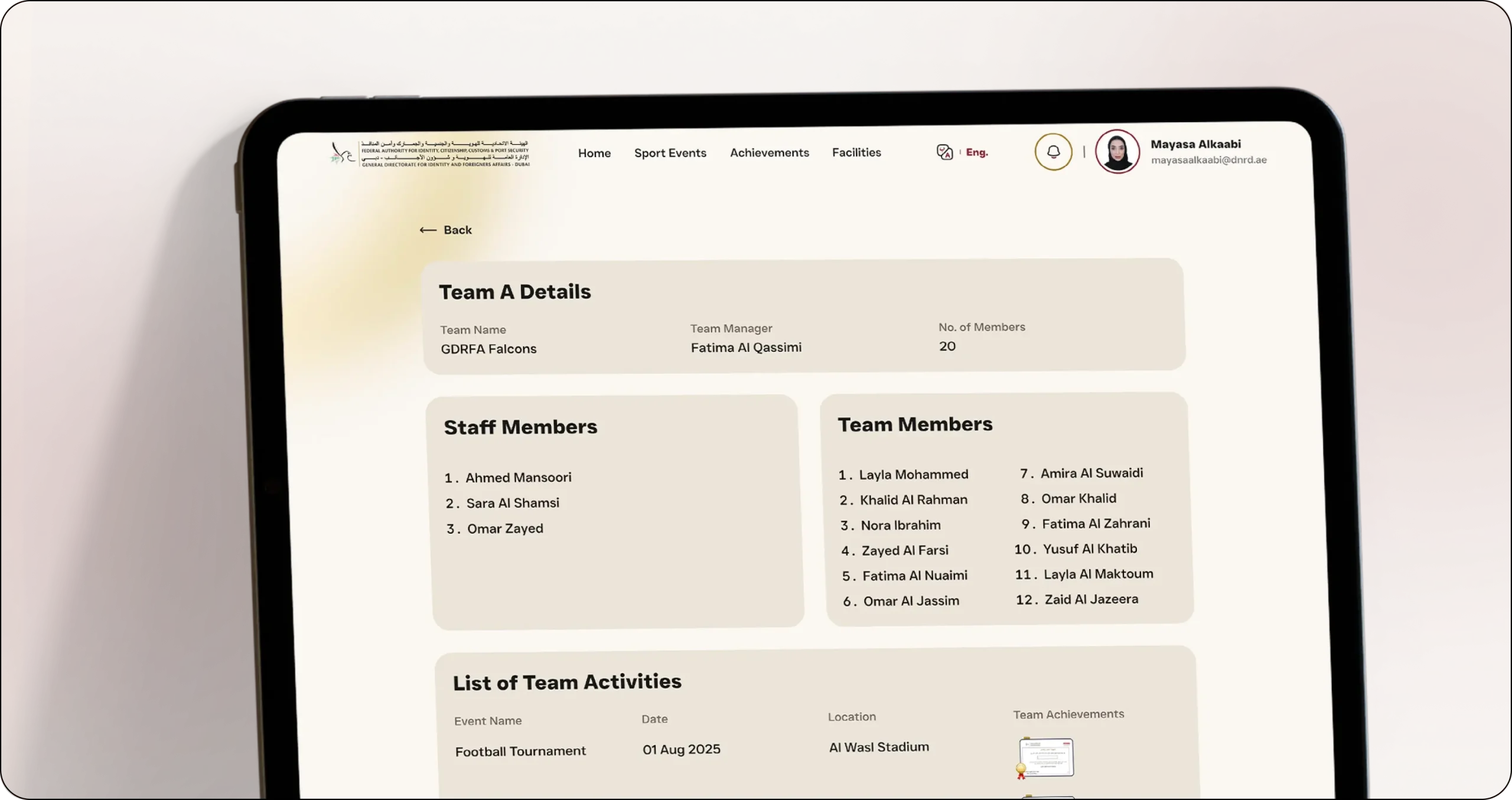Click the notification bell icon
Screen dimensions: 1512x800
coord(1053,152)
